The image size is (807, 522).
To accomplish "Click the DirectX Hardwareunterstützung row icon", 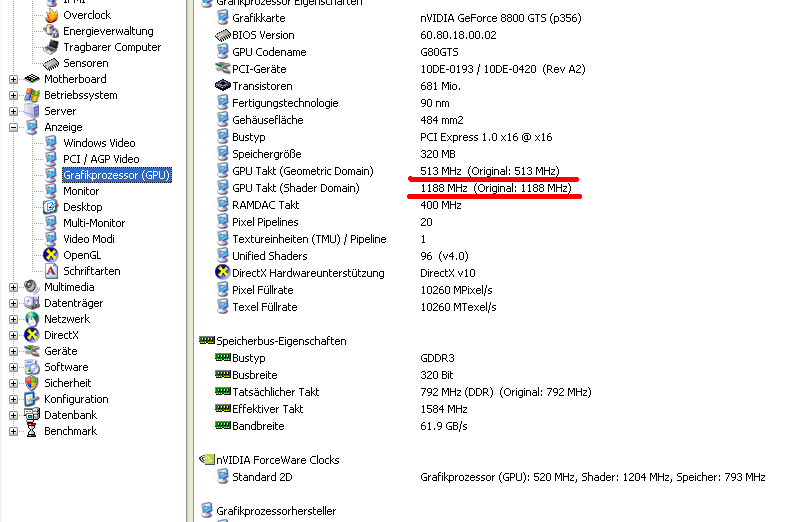I will coord(222,272).
